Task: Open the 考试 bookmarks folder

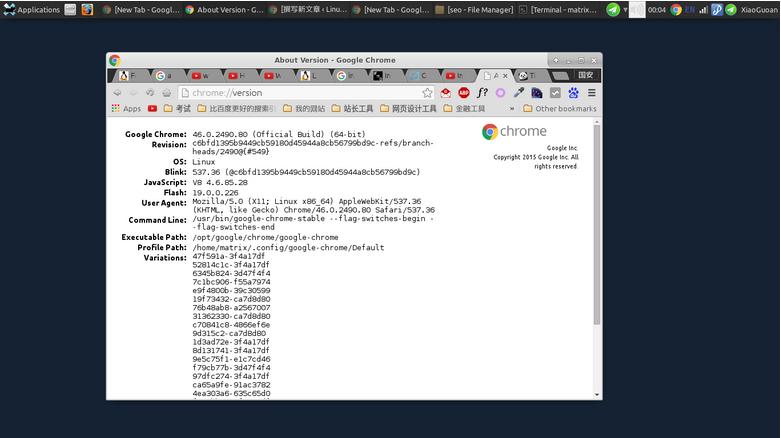Action: click(x=177, y=108)
